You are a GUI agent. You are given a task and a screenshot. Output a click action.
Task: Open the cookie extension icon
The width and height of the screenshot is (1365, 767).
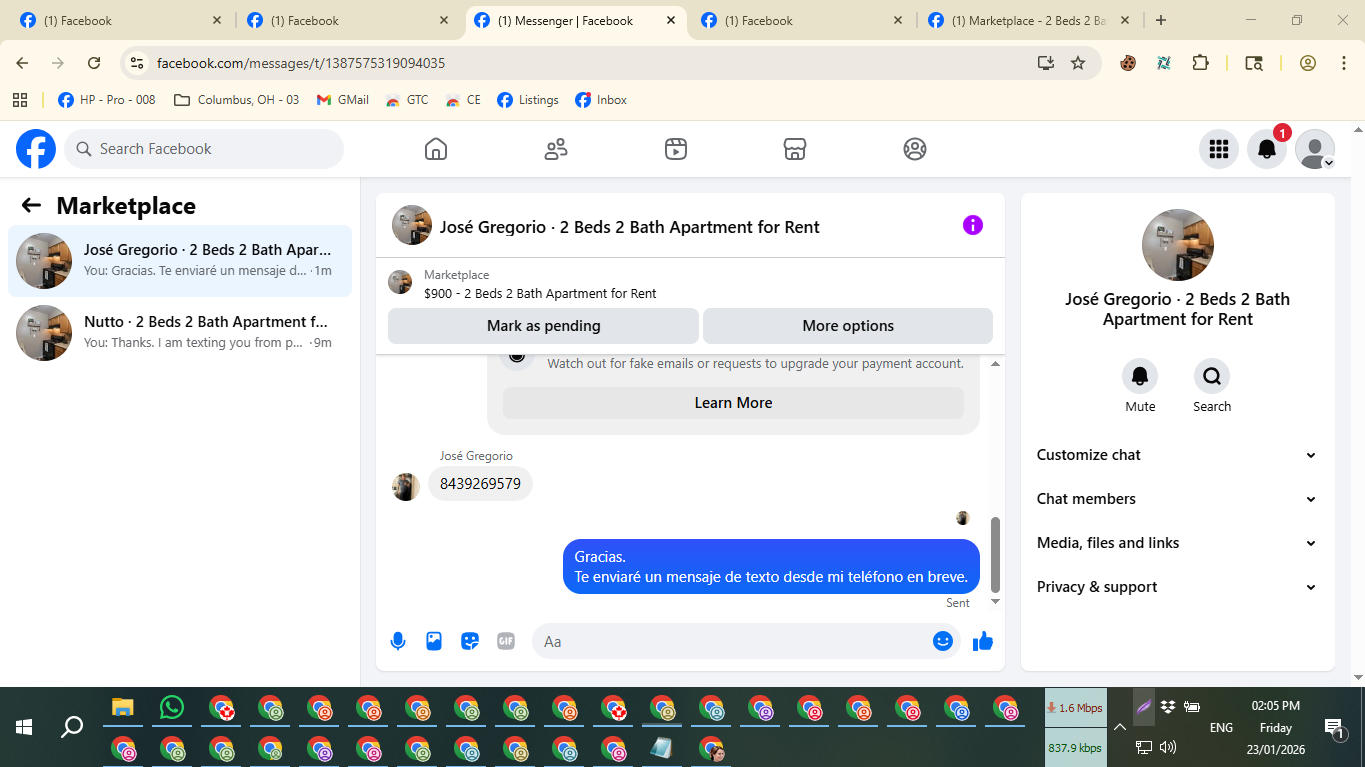[x=1128, y=63]
